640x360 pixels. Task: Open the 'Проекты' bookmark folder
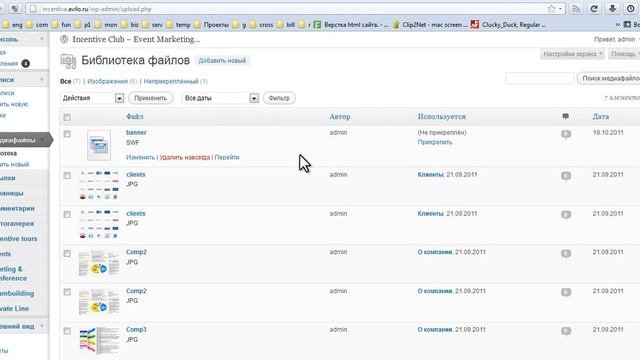coord(211,25)
